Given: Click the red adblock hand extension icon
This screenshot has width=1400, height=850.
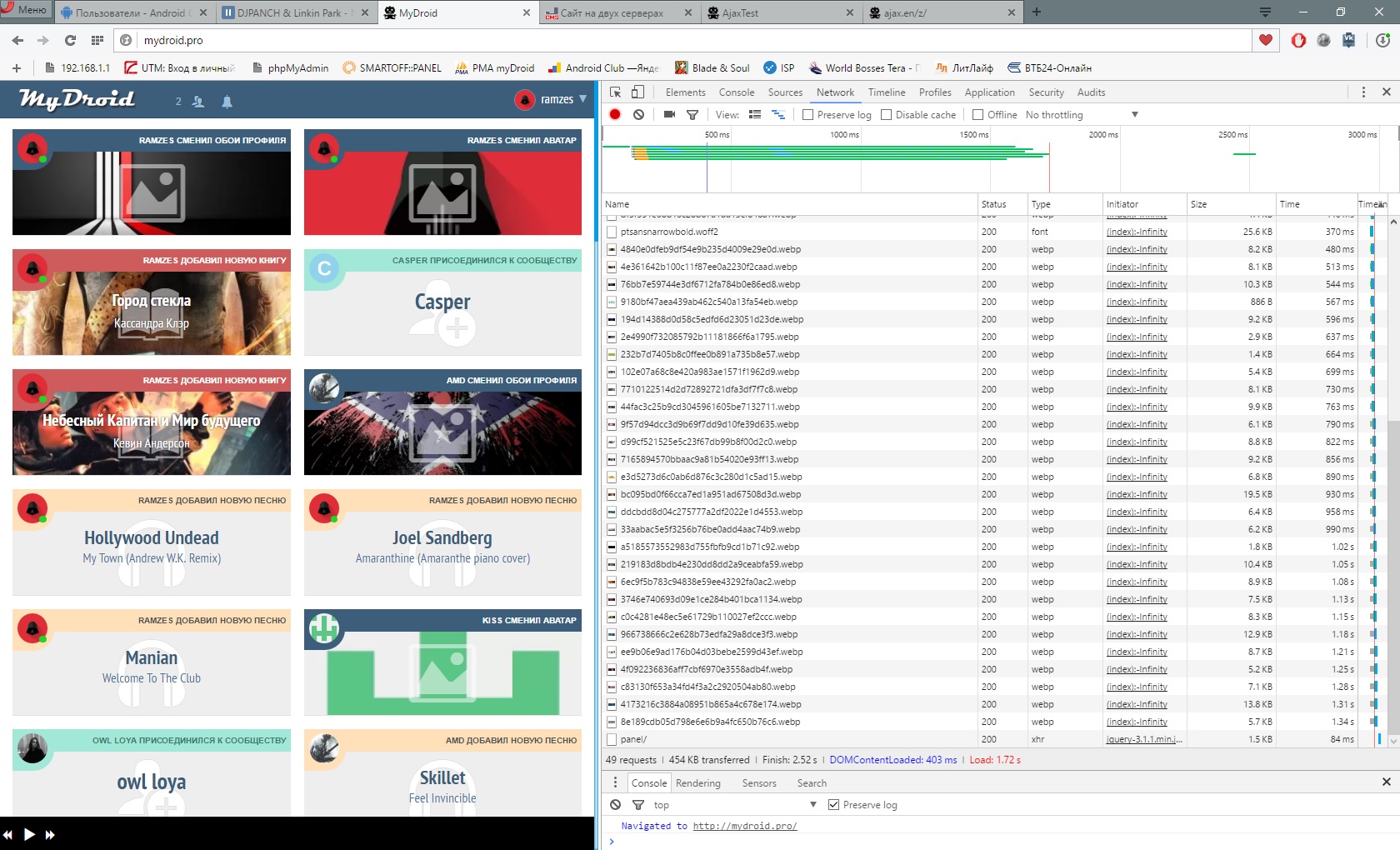Looking at the screenshot, I should point(1298,40).
